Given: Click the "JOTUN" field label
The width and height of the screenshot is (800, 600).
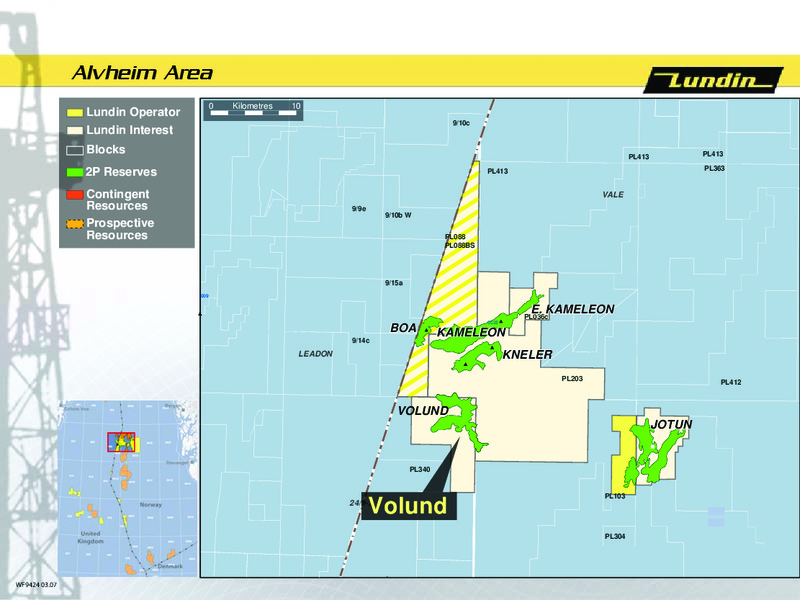Looking at the screenshot, I should [671, 424].
